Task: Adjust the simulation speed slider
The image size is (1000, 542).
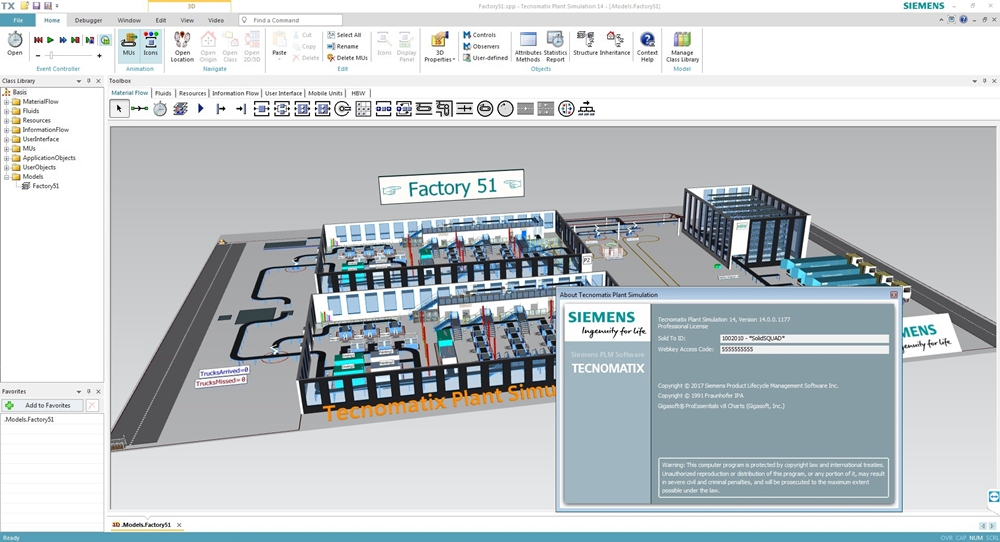Action: point(50,56)
